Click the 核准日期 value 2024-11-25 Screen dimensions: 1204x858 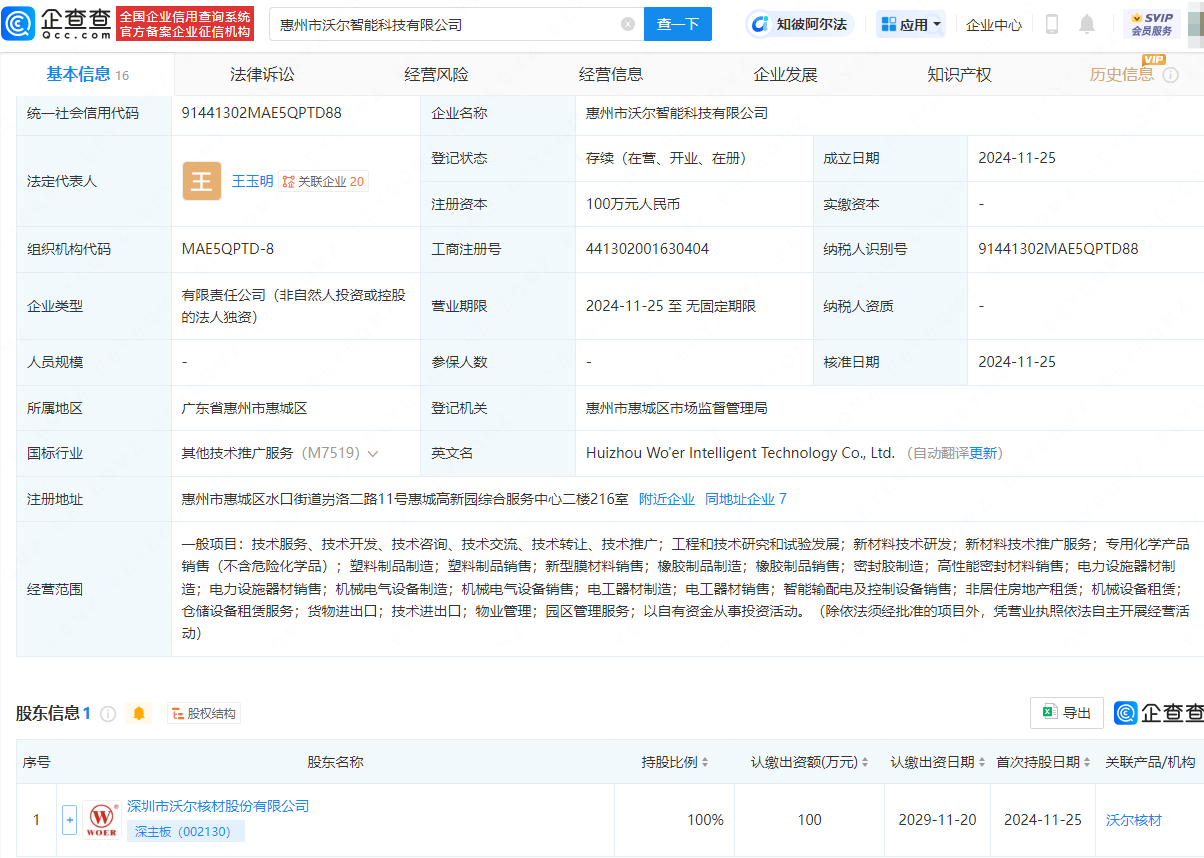click(1017, 362)
